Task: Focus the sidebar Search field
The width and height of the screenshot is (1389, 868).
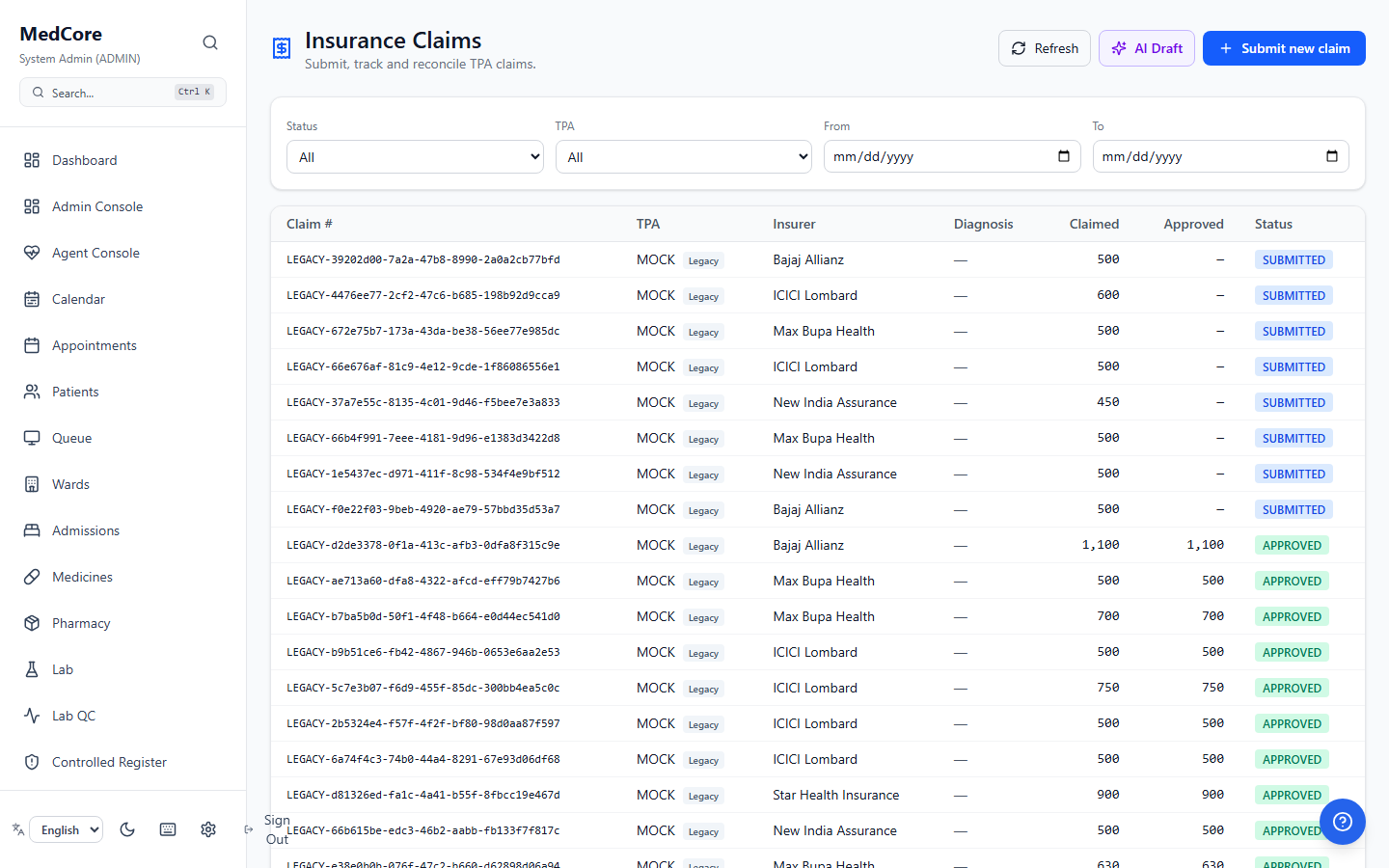Action: [x=123, y=93]
